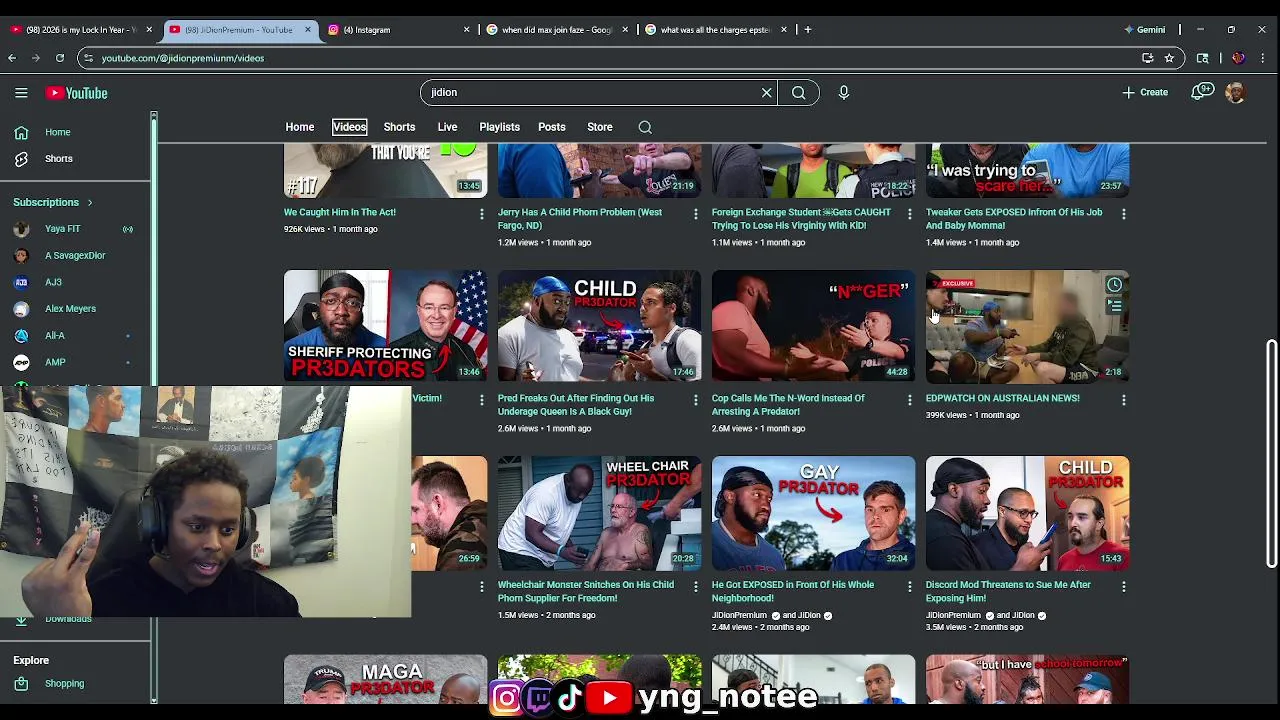The height and width of the screenshot is (720, 1280).
Task: Play MAGA PR3DATOR thumbnail video
Action: [x=385, y=679]
